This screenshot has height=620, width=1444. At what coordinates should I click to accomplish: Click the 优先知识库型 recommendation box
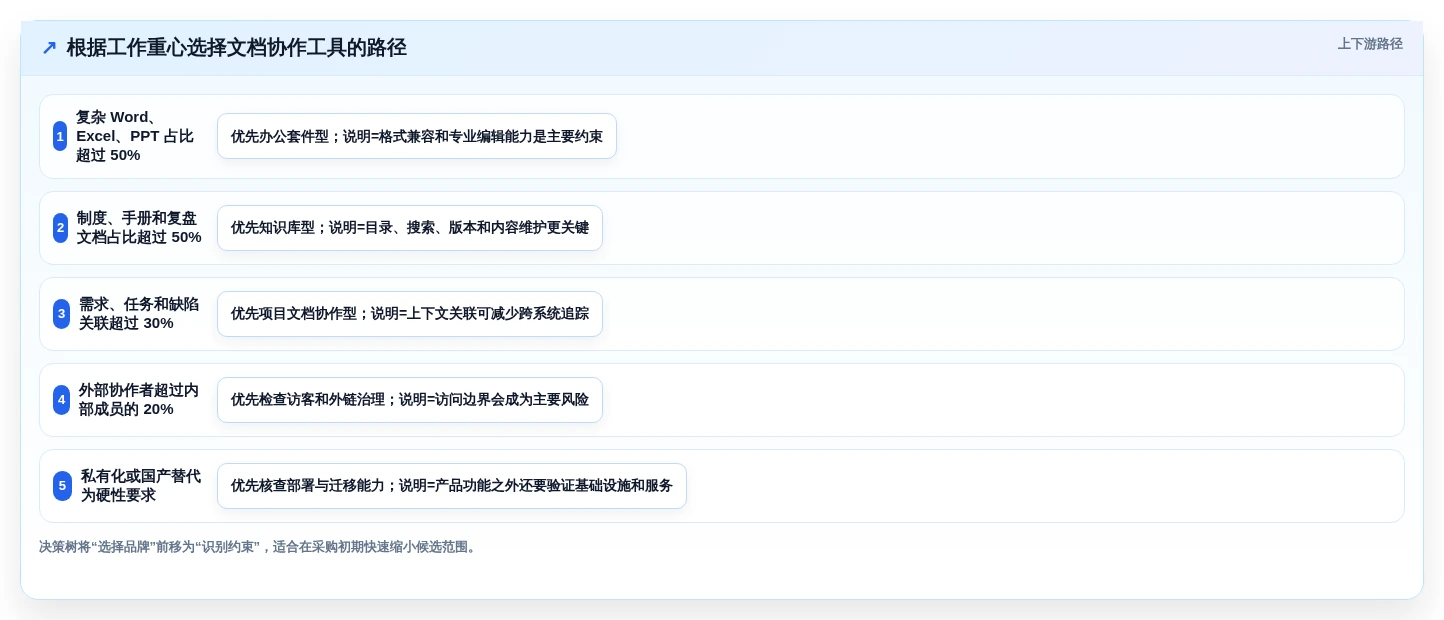(x=410, y=228)
